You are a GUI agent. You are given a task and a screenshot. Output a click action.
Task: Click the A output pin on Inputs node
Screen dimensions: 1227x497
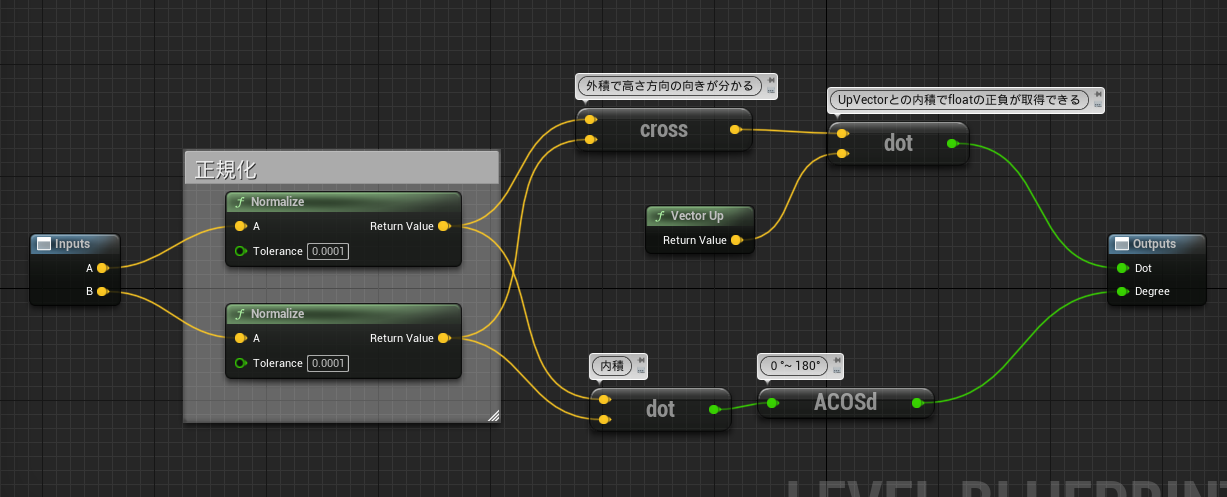click(x=102, y=268)
